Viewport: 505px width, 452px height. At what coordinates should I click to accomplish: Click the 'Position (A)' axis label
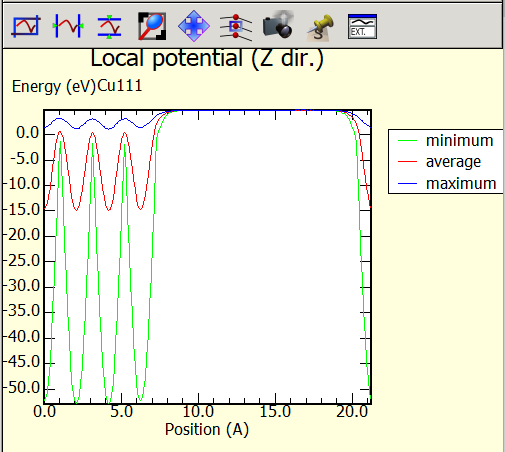click(207, 429)
